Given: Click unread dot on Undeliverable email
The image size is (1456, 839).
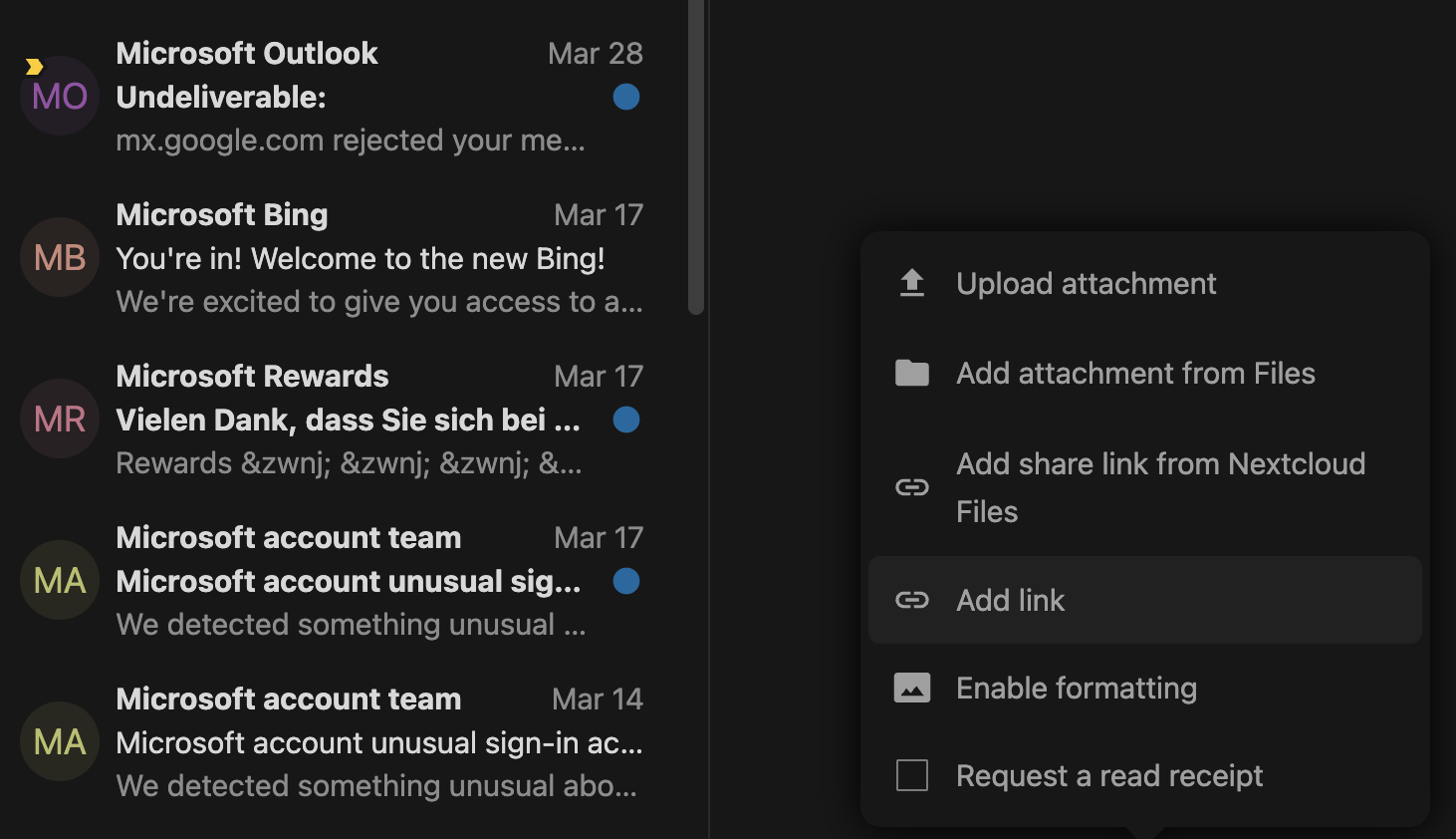Looking at the screenshot, I should 626,97.
